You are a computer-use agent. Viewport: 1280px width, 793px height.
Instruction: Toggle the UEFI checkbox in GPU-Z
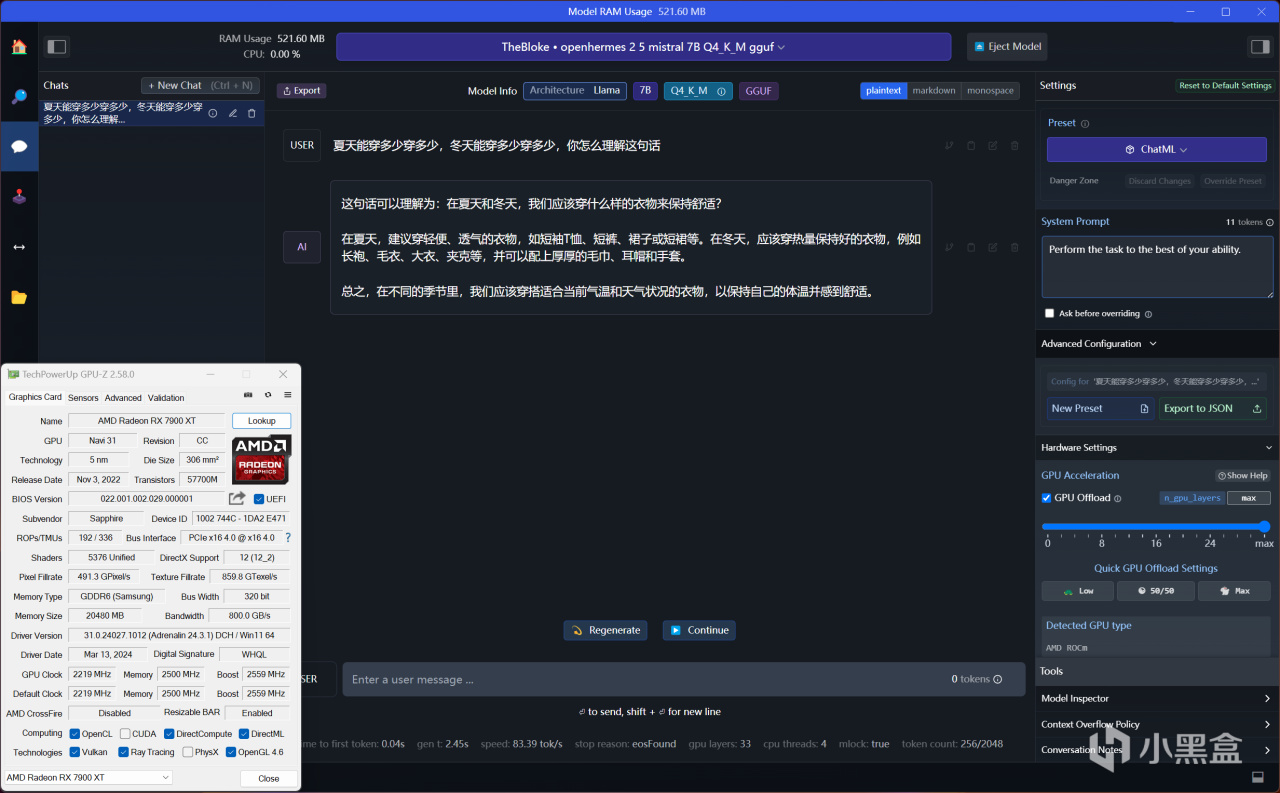[259, 499]
